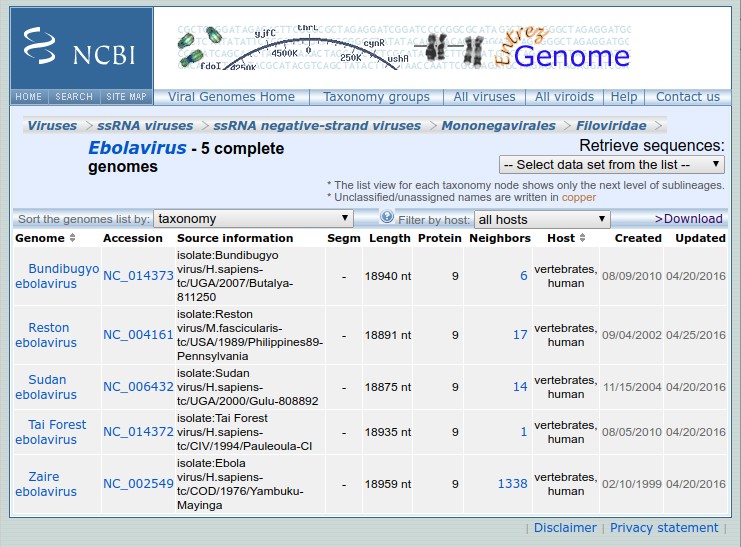Click the help icon beside Filter by host

tap(387, 218)
